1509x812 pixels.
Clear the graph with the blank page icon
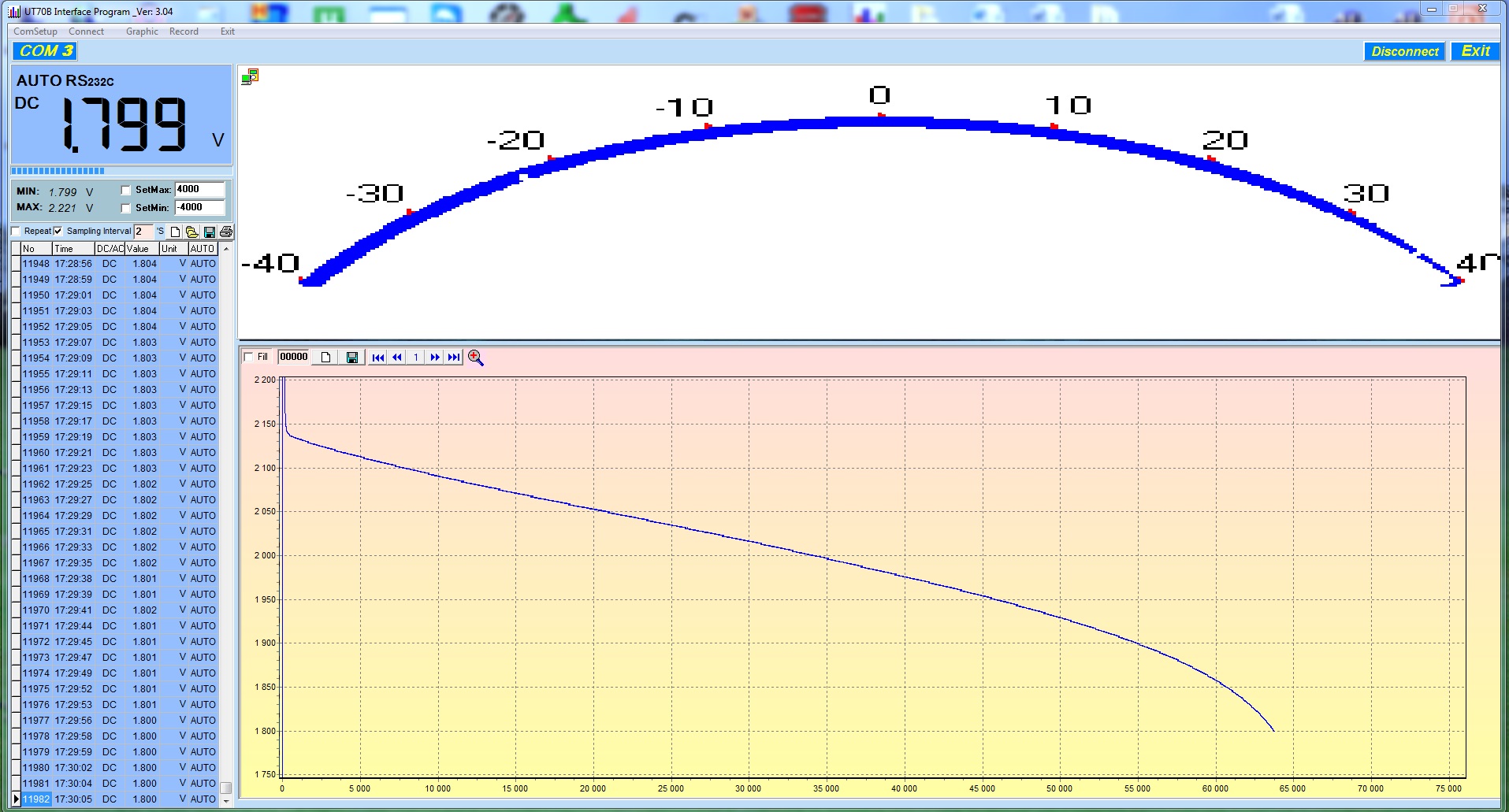coord(325,358)
